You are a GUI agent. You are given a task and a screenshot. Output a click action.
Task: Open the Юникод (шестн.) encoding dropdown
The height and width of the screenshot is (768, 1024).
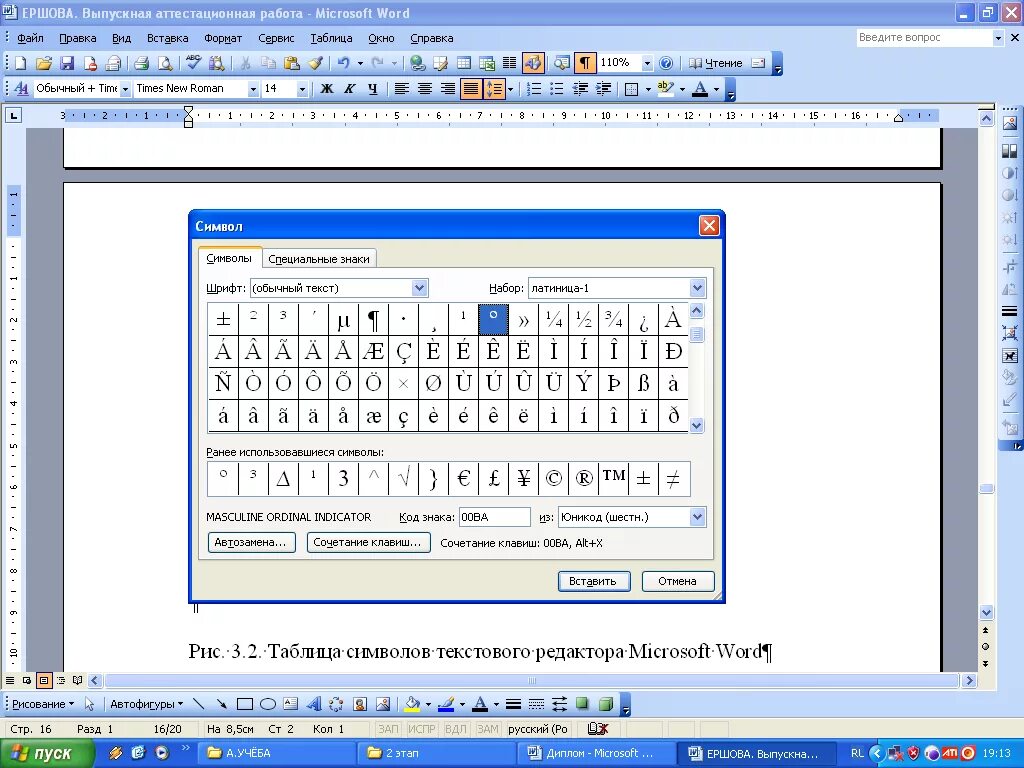click(697, 517)
